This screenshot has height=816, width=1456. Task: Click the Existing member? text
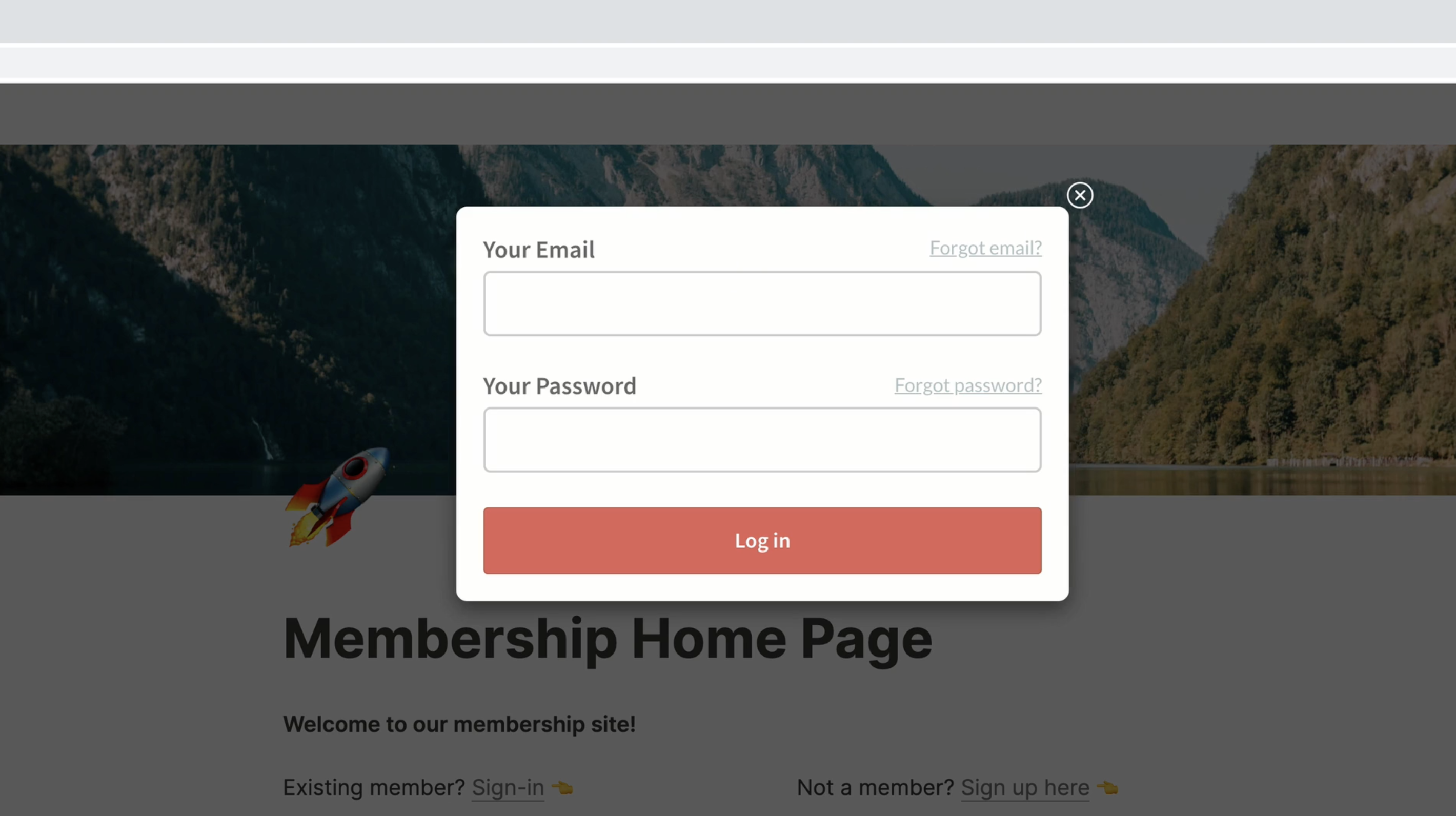[x=373, y=787]
